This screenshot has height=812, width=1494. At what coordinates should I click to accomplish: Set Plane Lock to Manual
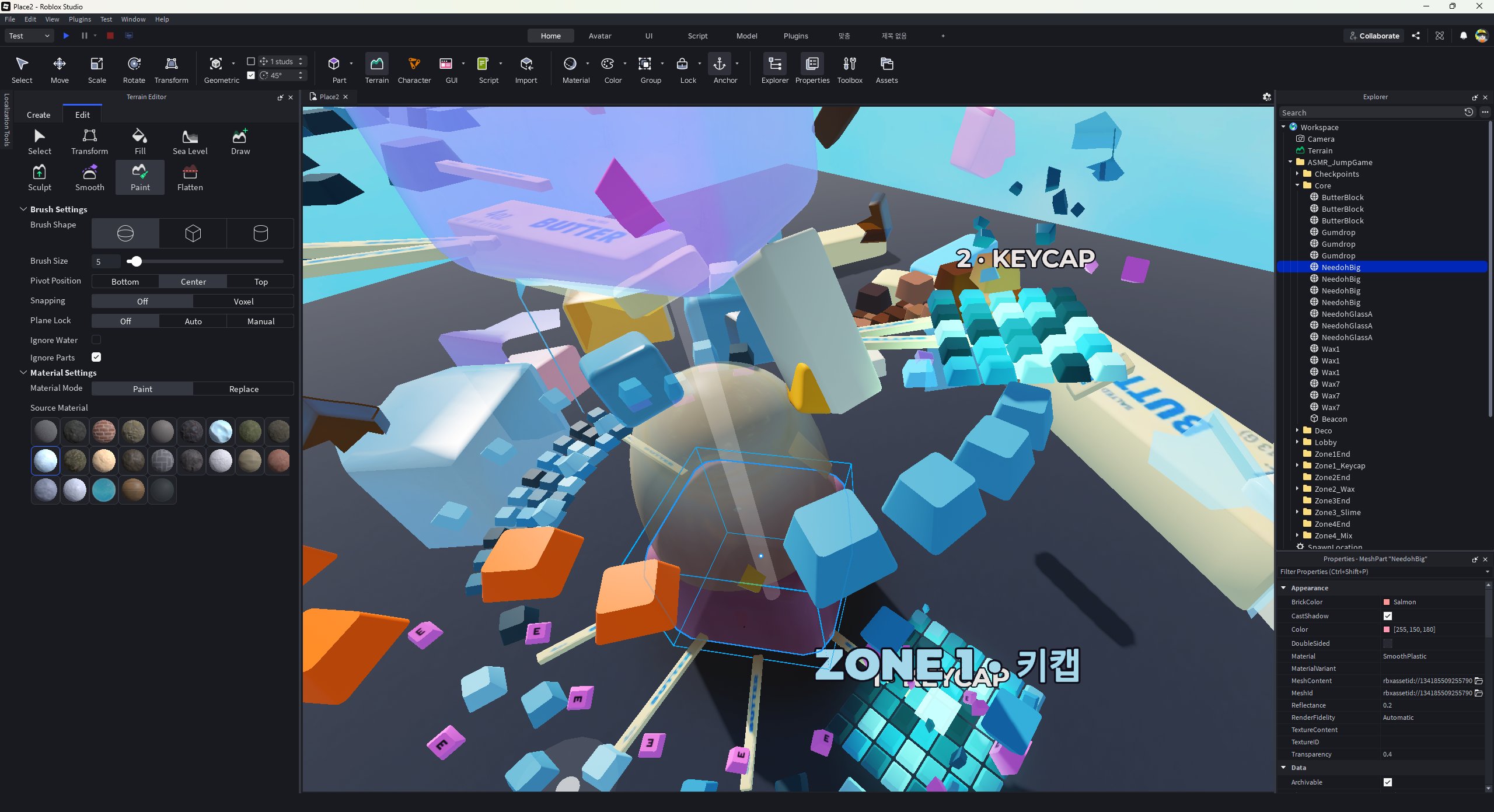[261, 321]
